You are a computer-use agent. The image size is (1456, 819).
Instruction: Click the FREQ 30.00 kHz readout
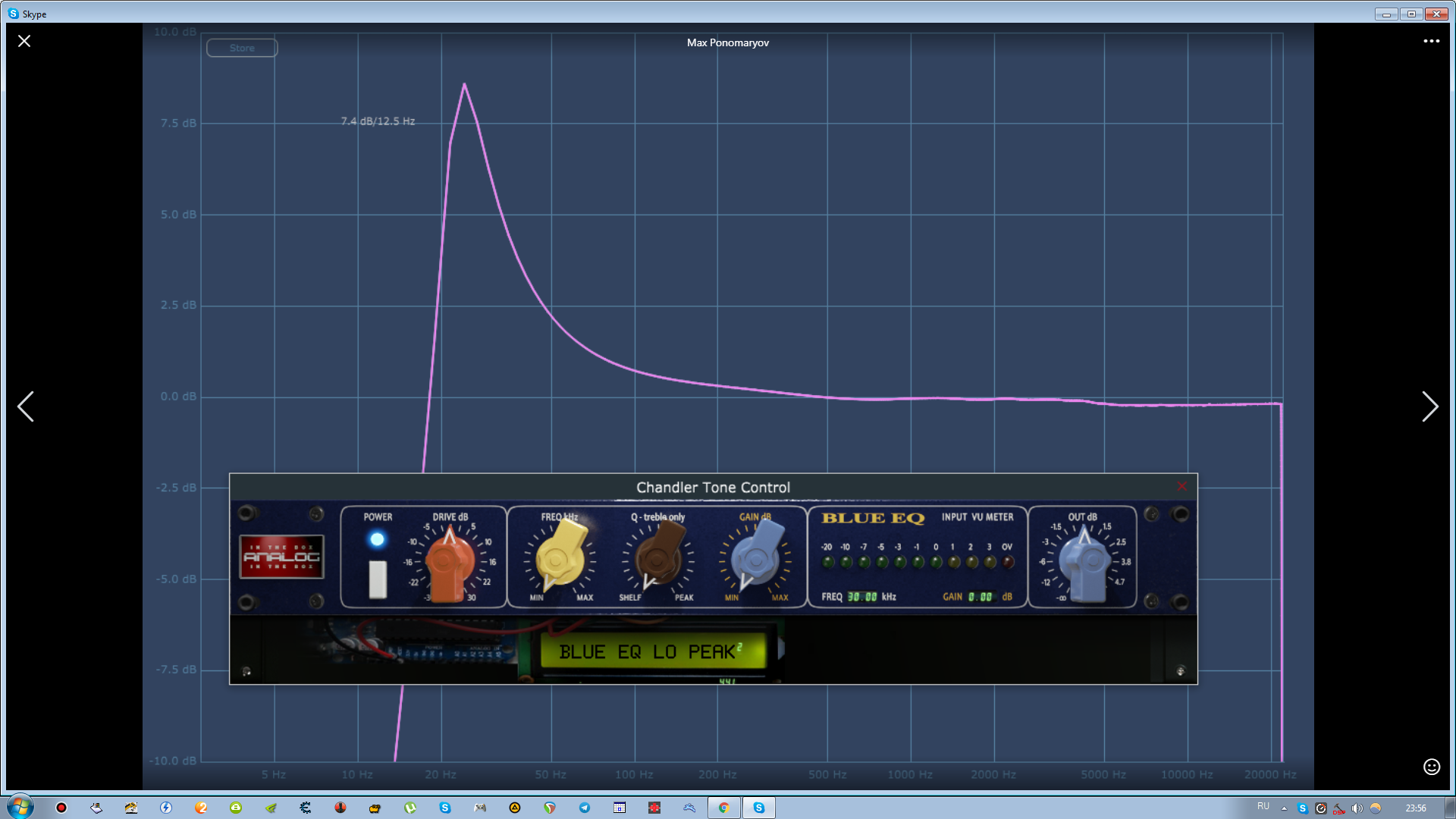pyautogui.click(x=858, y=597)
